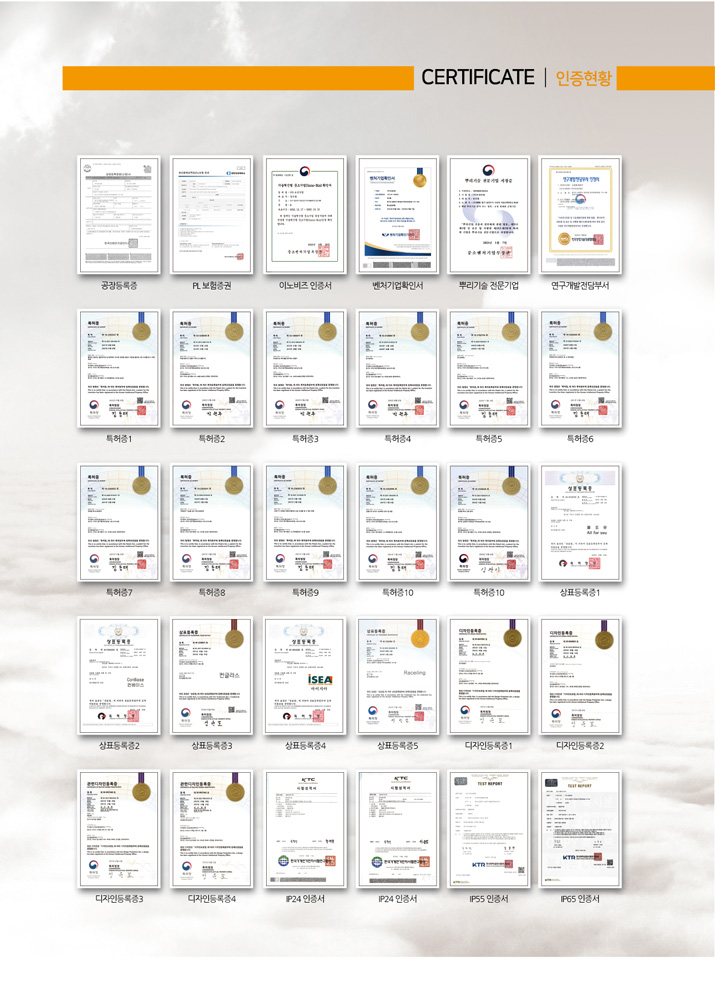Select the caption text 특허증1

click(119, 439)
